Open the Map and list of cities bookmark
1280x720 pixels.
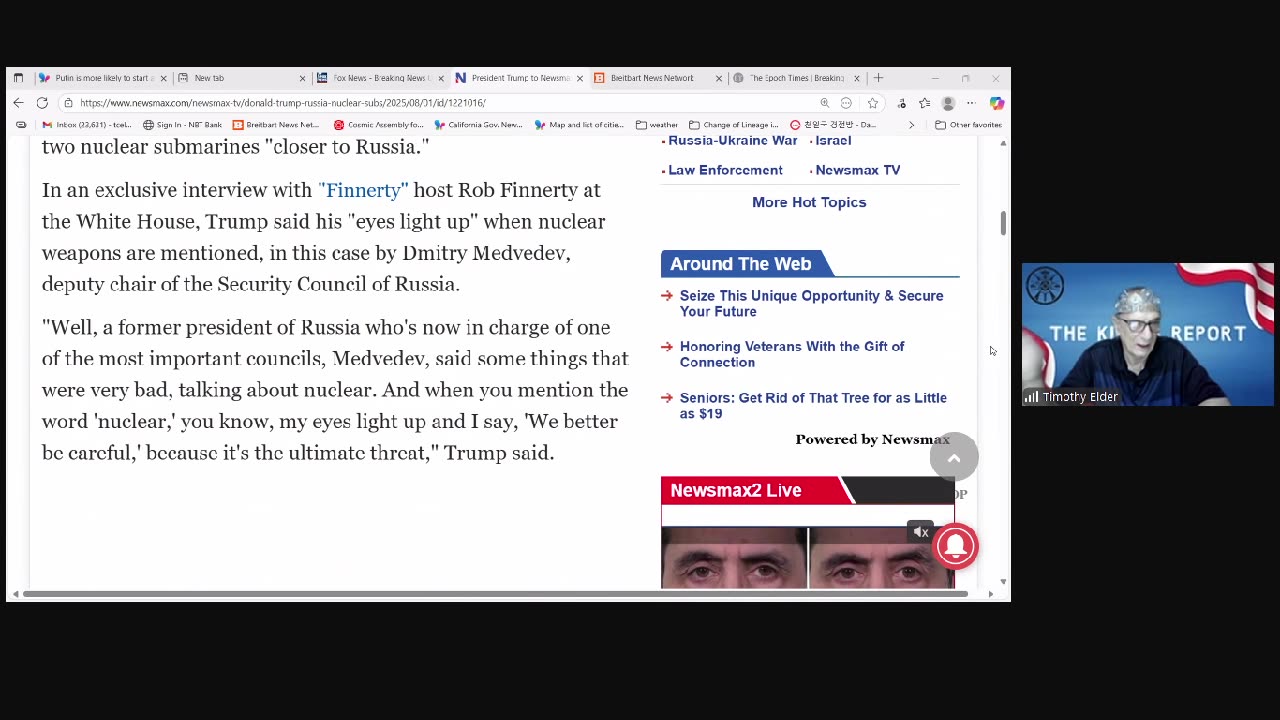[580, 125]
